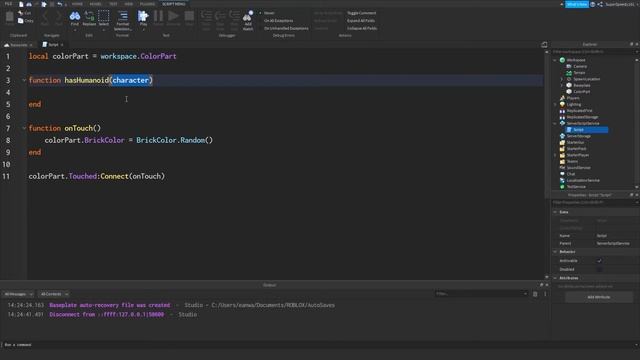Open the All Messages output dropdown
This screenshot has height=360, width=640.
[18, 294]
